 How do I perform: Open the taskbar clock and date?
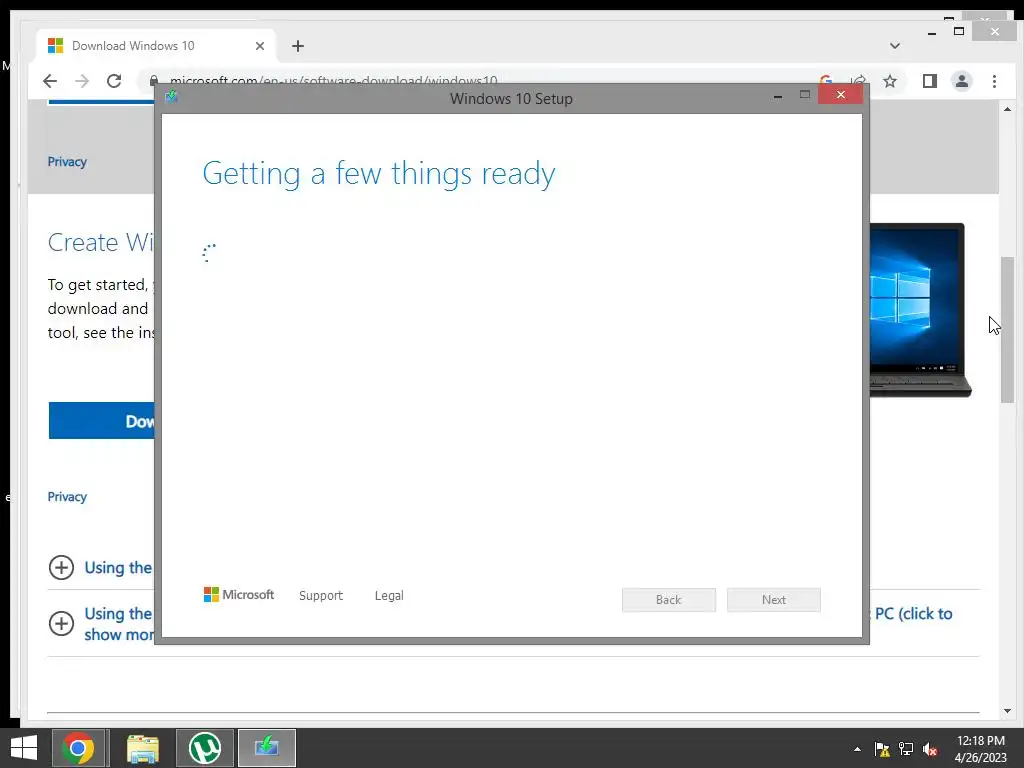[981, 749]
